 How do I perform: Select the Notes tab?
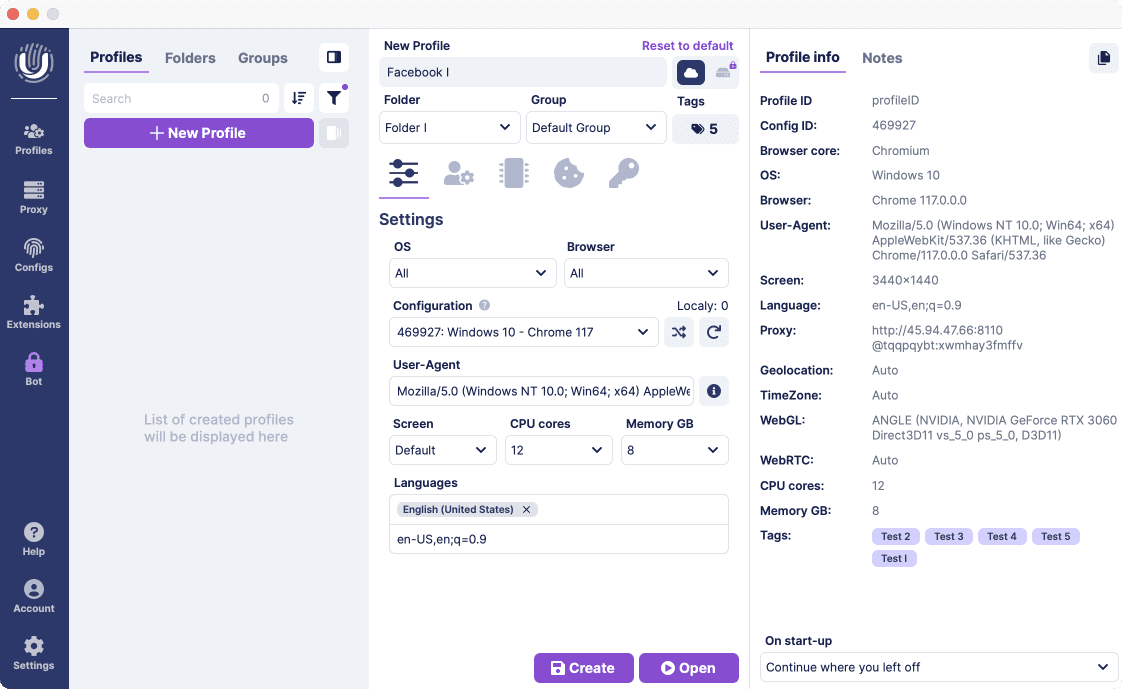click(x=882, y=58)
